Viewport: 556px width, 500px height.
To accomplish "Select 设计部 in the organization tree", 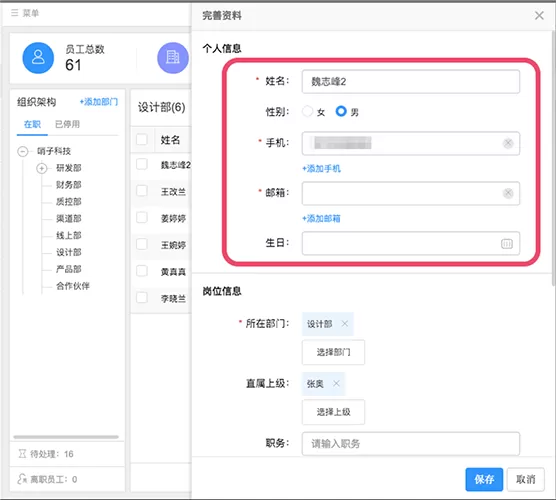I will point(69,252).
